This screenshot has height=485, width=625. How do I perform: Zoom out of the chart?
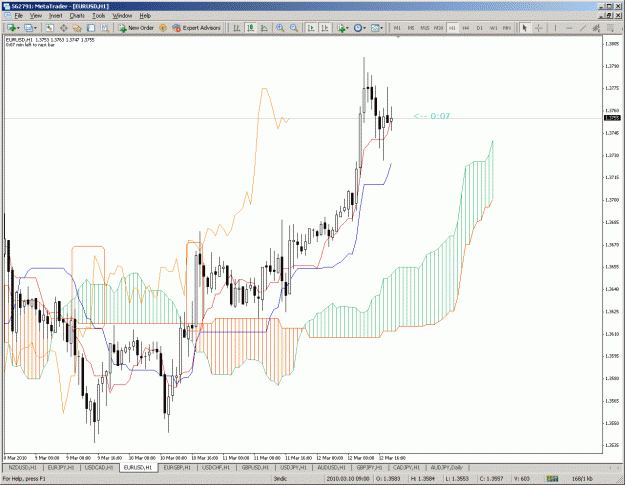click(294, 28)
